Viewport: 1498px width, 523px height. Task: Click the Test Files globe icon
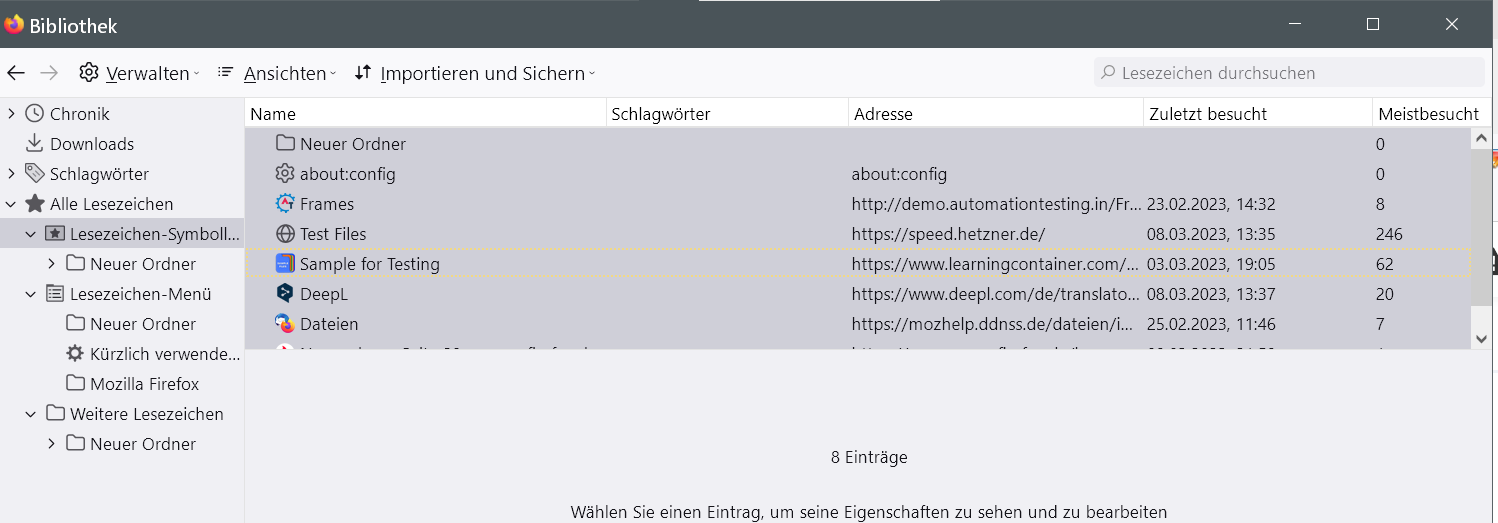coord(285,234)
